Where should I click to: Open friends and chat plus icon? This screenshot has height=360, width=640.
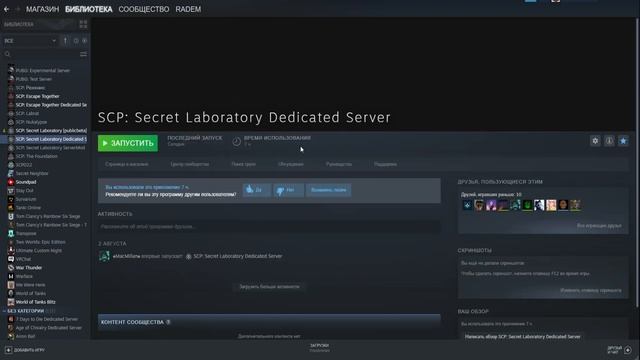[x=628, y=350]
